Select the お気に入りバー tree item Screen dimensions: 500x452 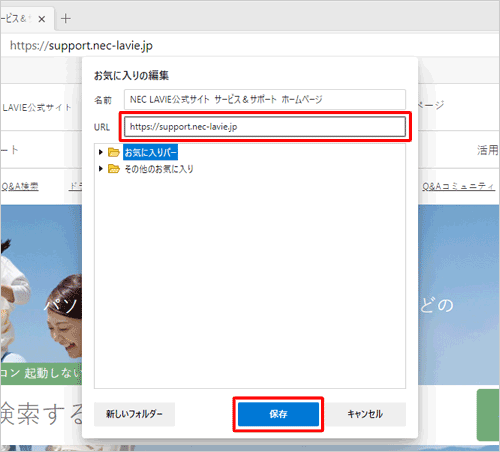[x=150, y=152]
